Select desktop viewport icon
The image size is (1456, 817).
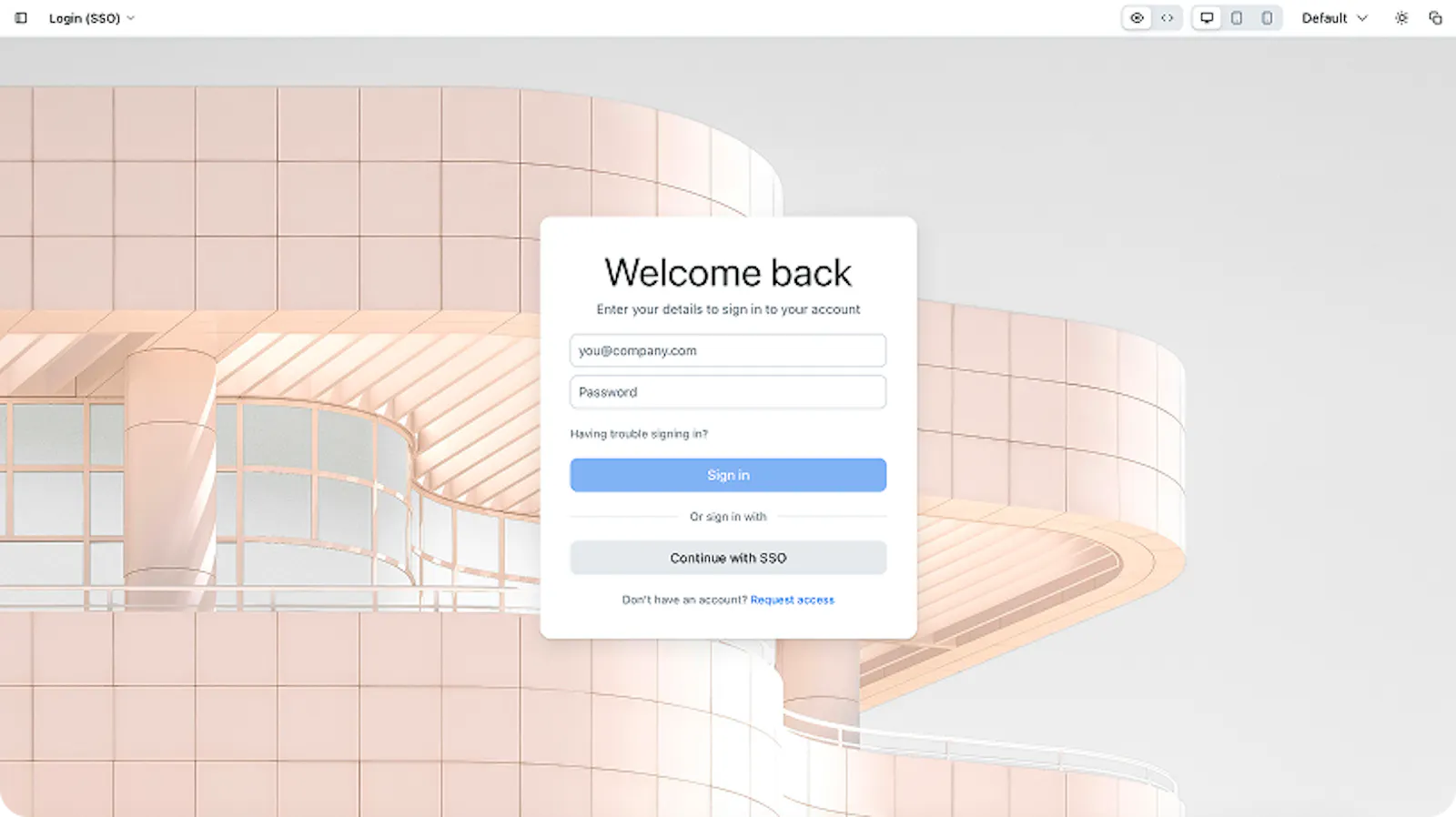(x=1207, y=18)
